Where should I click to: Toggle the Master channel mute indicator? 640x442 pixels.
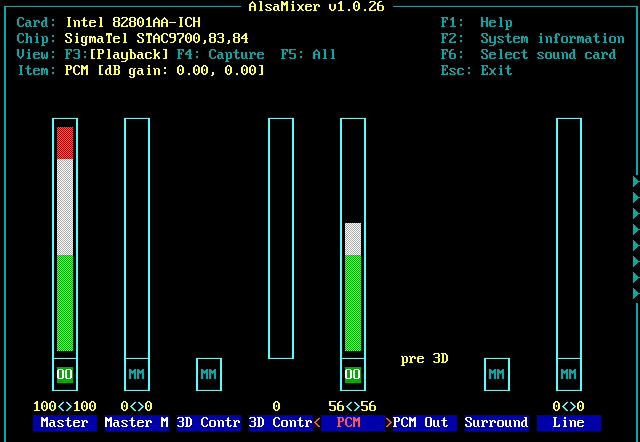pyautogui.click(x=65, y=374)
